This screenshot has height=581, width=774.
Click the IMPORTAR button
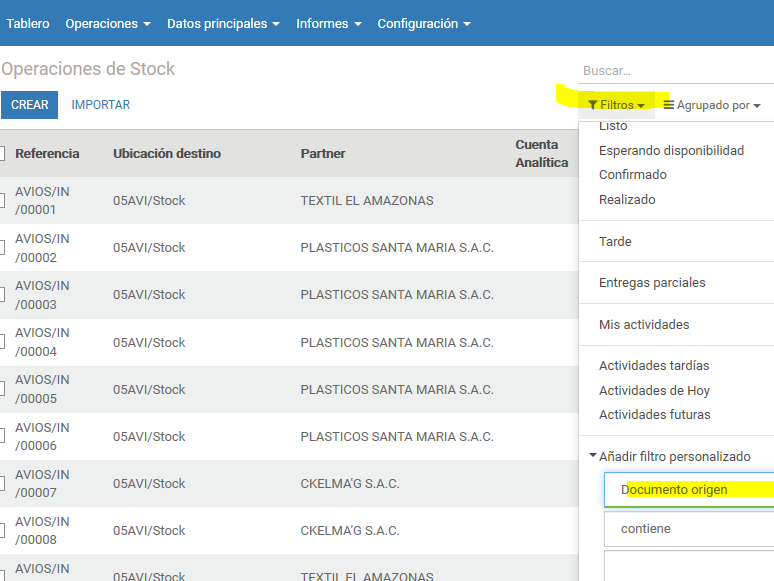pos(101,105)
